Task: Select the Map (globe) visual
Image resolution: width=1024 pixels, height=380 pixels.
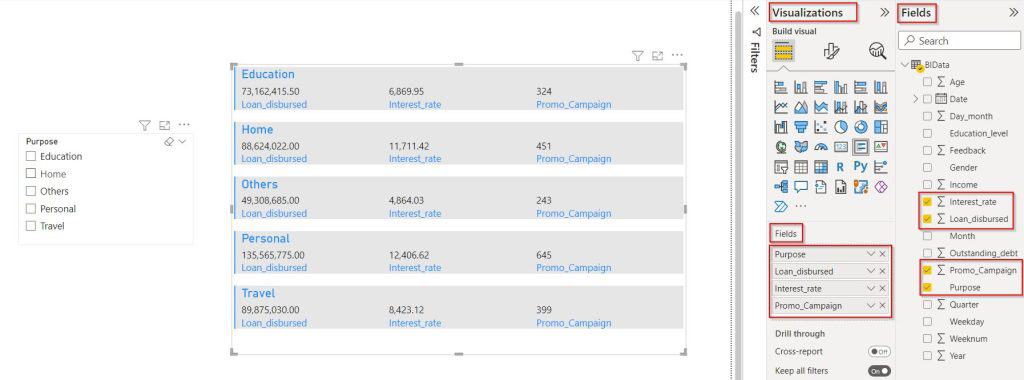Action: [x=780, y=147]
